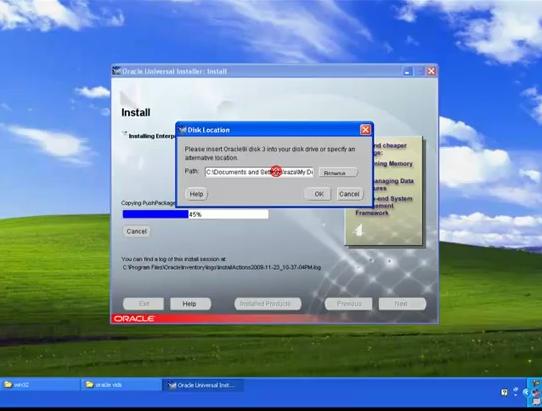Click the Installed Products button
Image resolution: width=542 pixels, height=411 pixels.
point(268,304)
